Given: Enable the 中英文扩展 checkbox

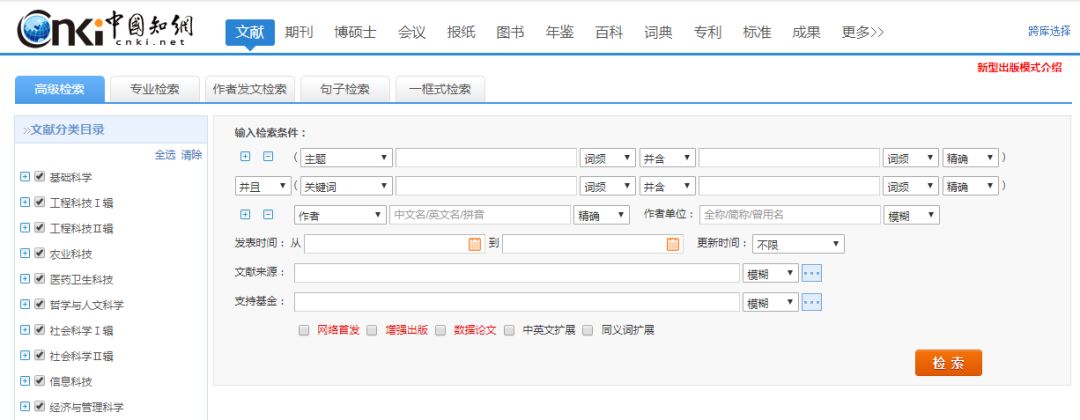Looking at the screenshot, I should coord(510,330).
